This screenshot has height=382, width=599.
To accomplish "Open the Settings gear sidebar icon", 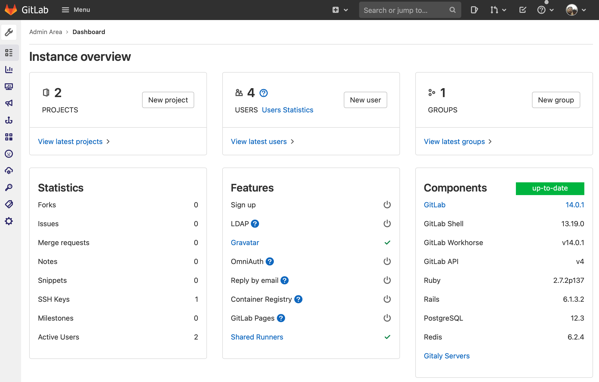I will point(9,221).
